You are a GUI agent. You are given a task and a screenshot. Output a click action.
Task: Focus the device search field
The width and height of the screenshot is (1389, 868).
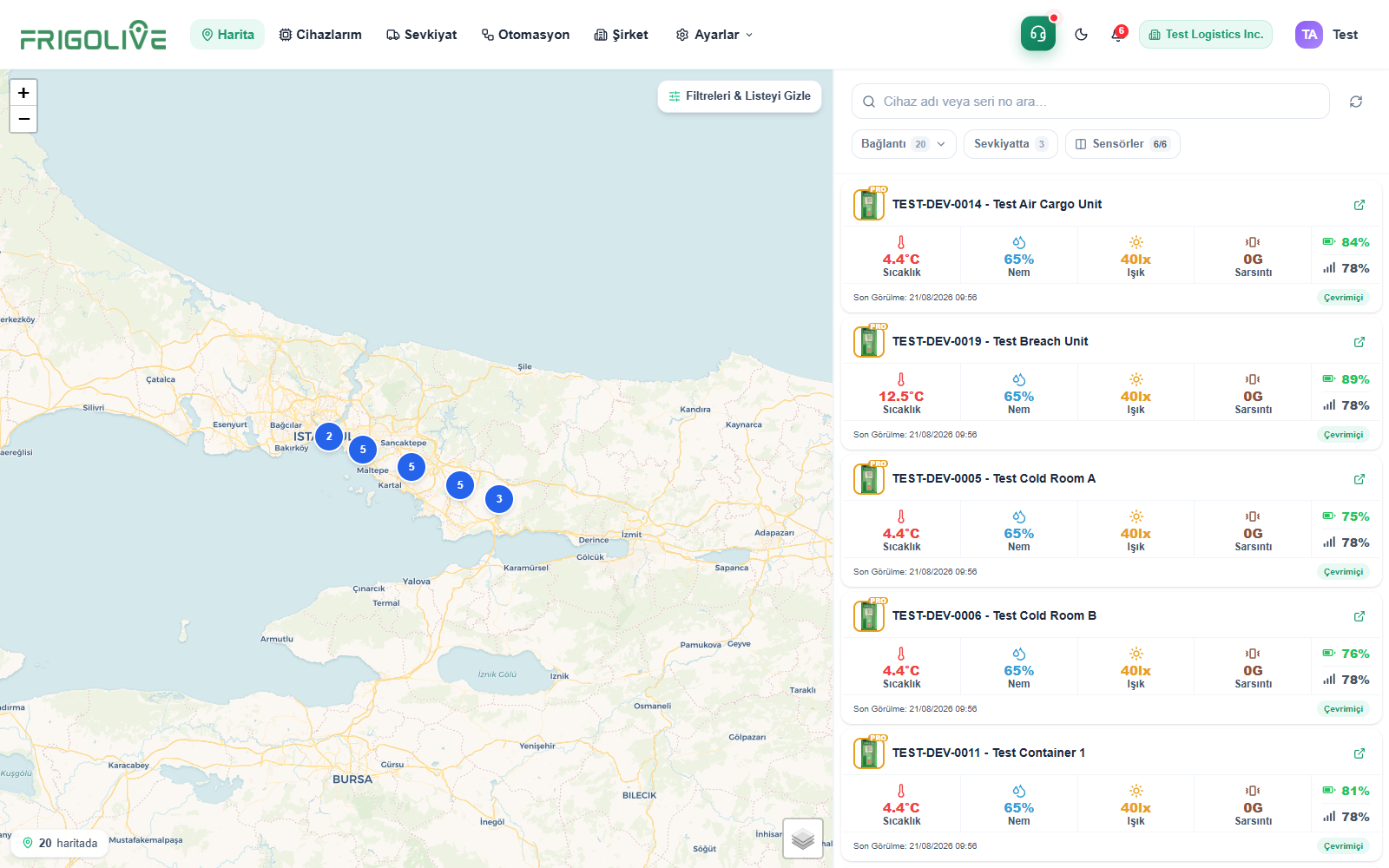point(1090,102)
